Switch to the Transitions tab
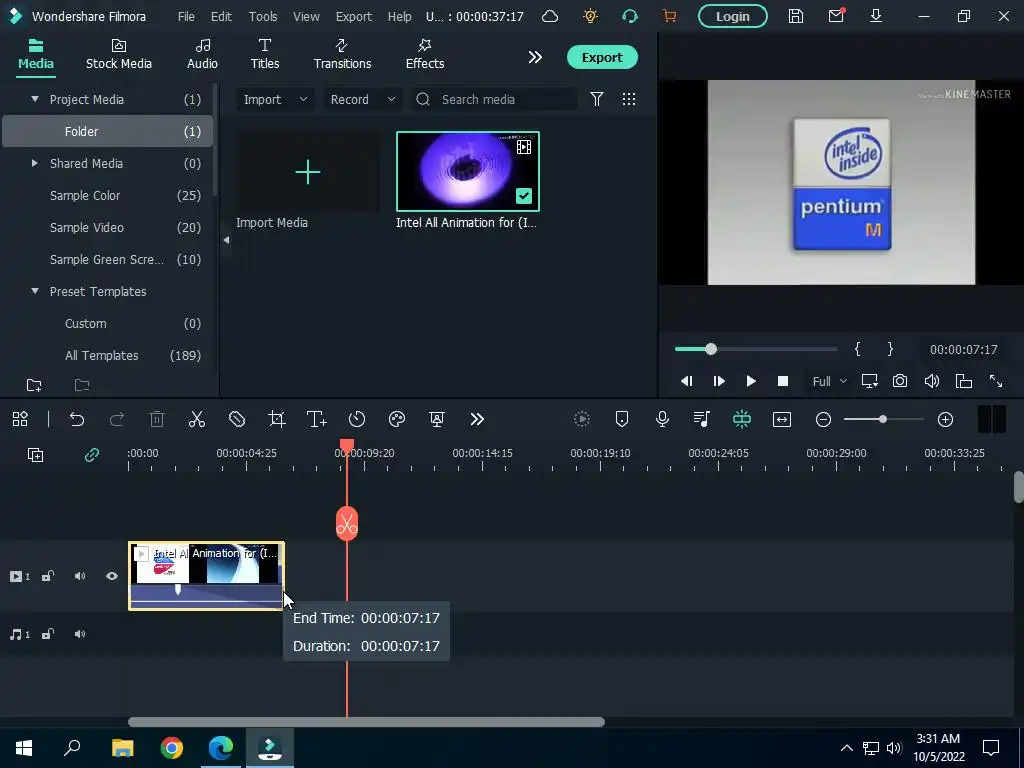 [x=342, y=54]
